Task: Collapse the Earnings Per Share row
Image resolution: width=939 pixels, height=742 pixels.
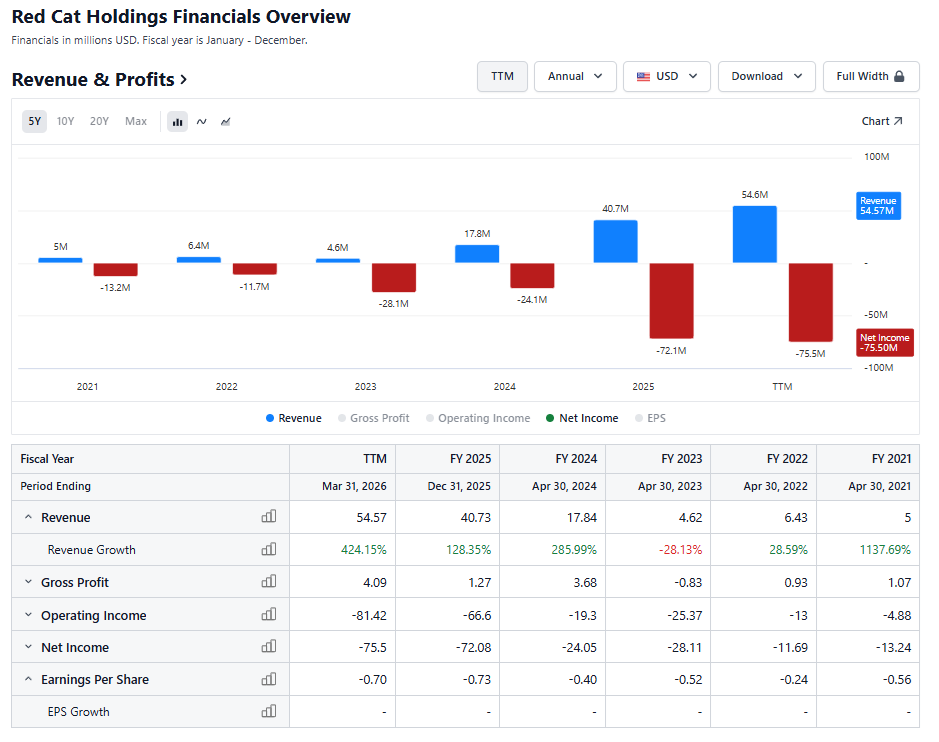Action: 28,679
